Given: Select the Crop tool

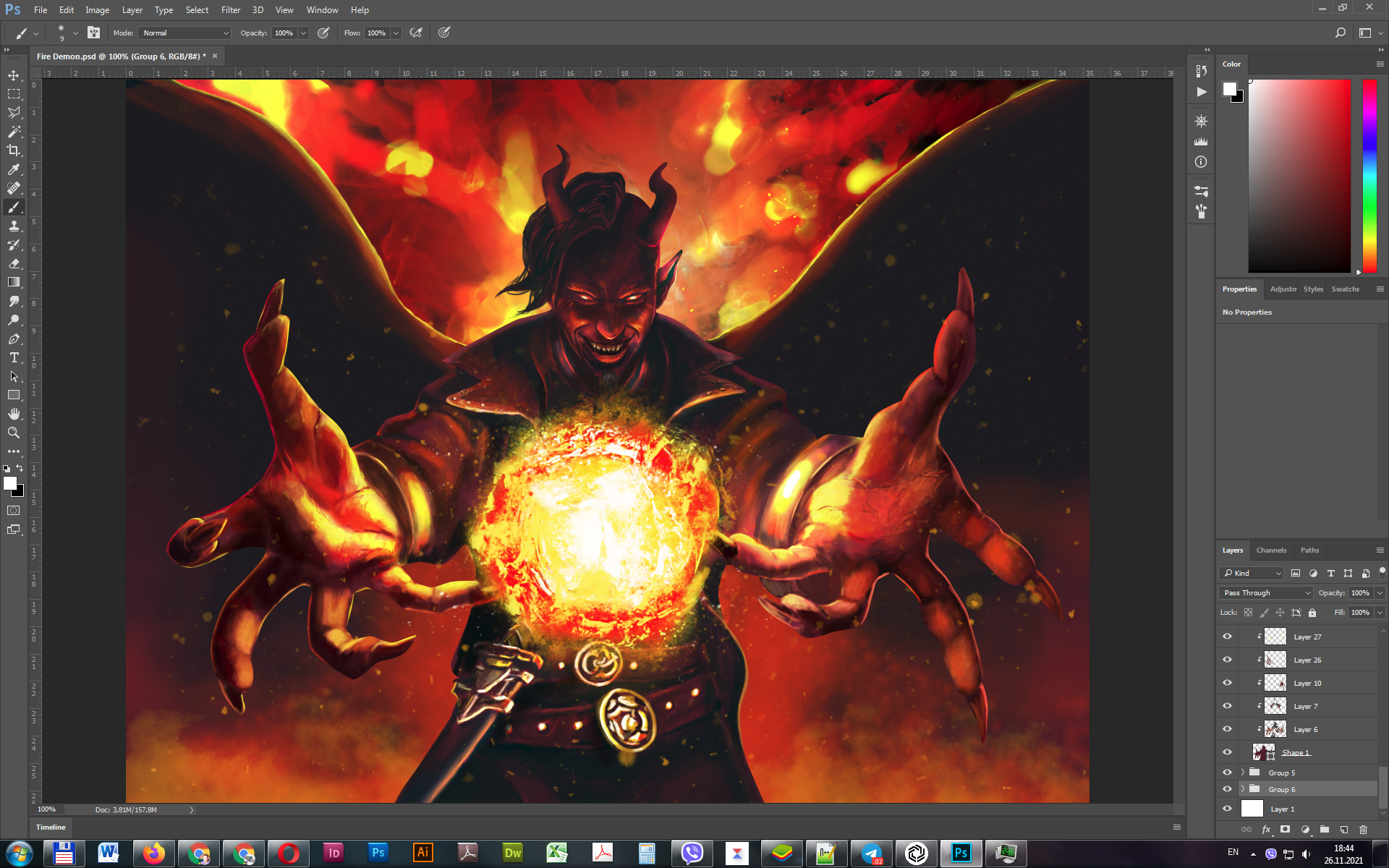Looking at the screenshot, I should point(14,150).
